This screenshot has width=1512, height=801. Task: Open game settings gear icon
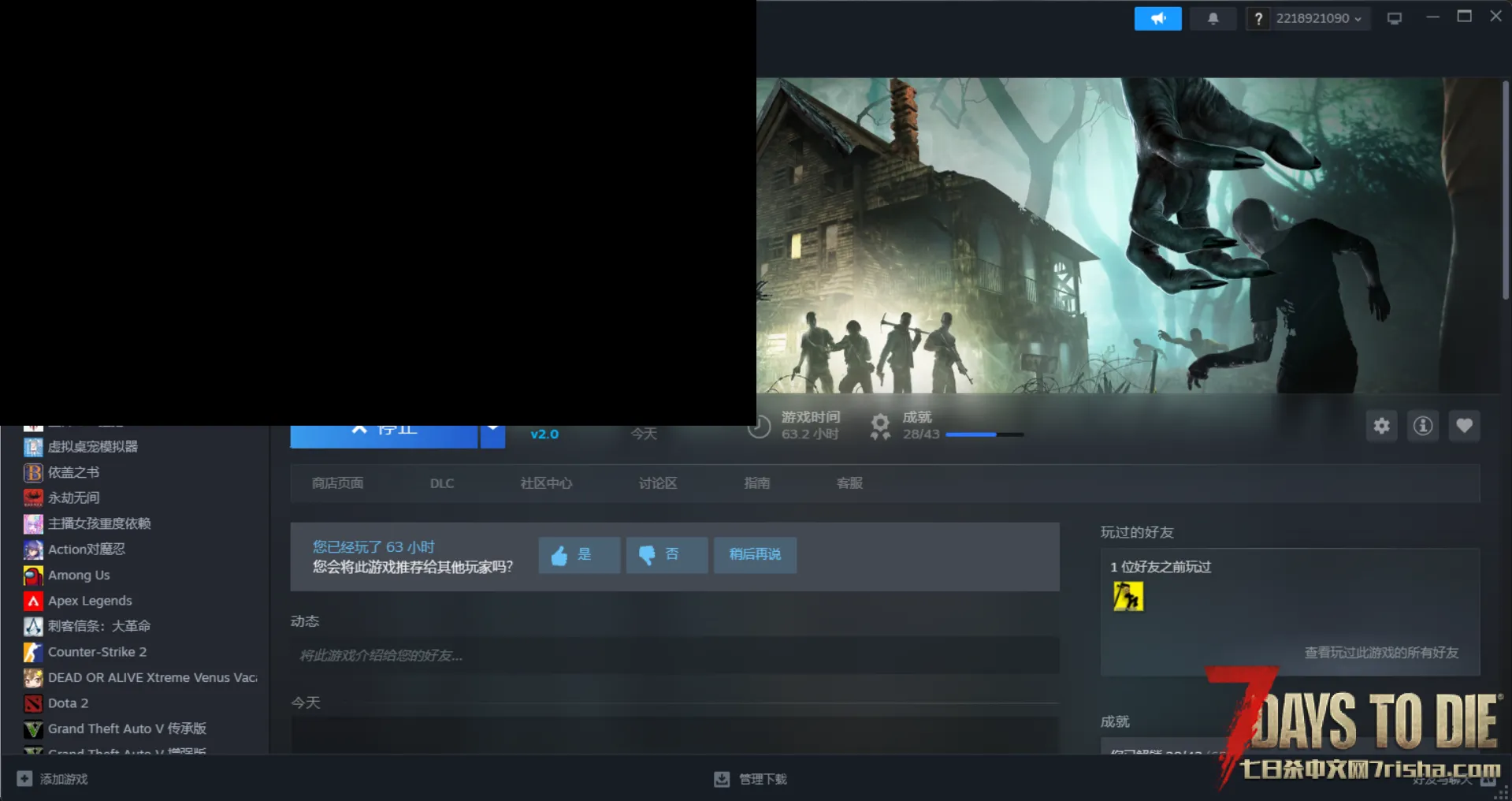[1381, 427]
